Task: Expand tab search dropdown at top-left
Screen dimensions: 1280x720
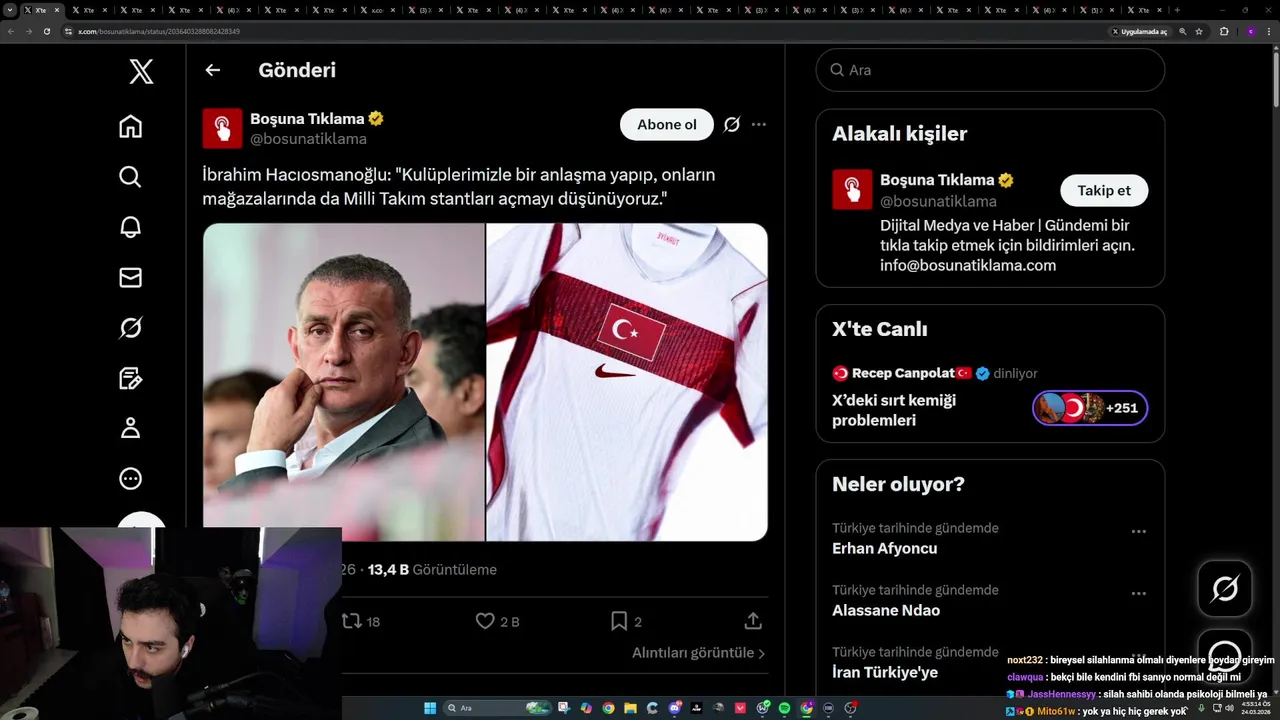Action: pyautogui.click(x=10, y=10)
